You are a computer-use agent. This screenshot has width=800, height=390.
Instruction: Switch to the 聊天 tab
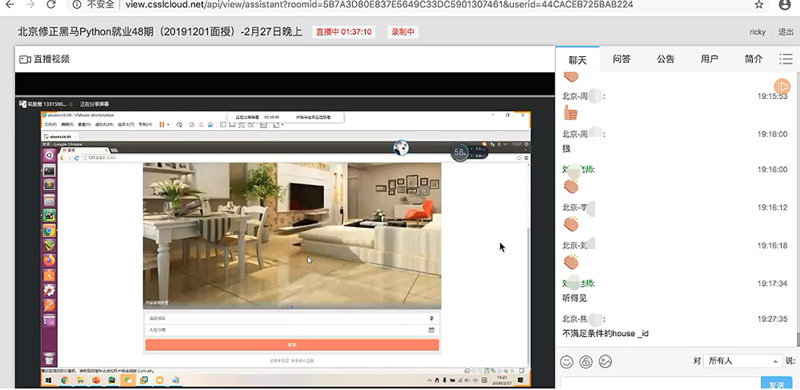pos(578,60)
